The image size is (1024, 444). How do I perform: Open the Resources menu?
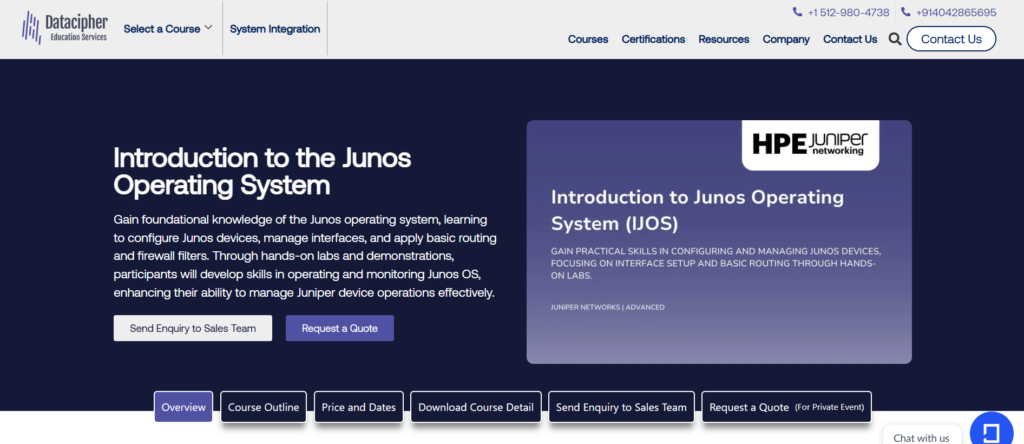click(724, 39)
